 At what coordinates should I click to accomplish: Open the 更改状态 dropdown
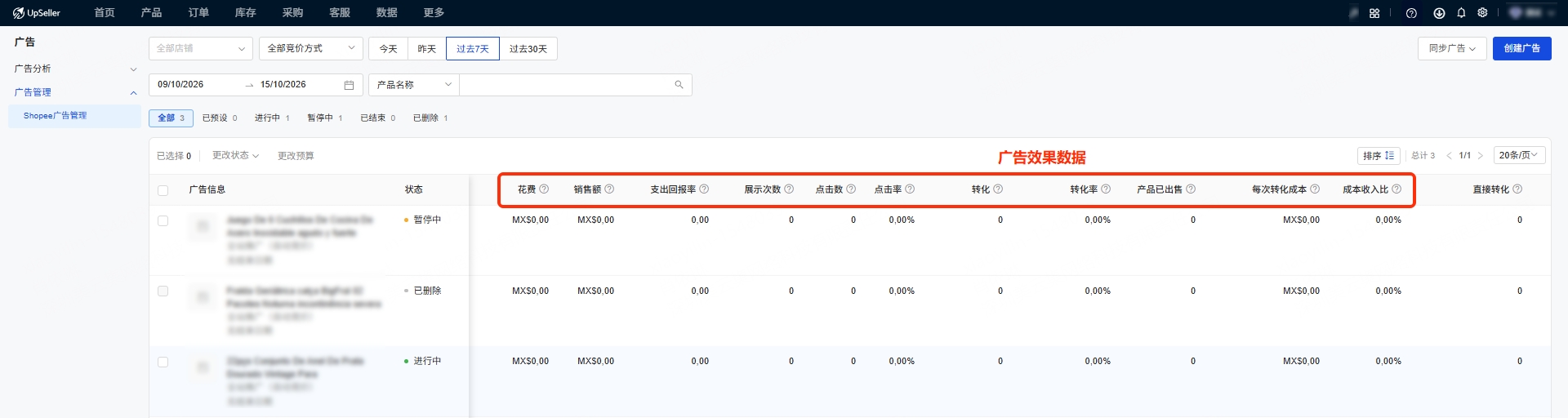point(235,156)
